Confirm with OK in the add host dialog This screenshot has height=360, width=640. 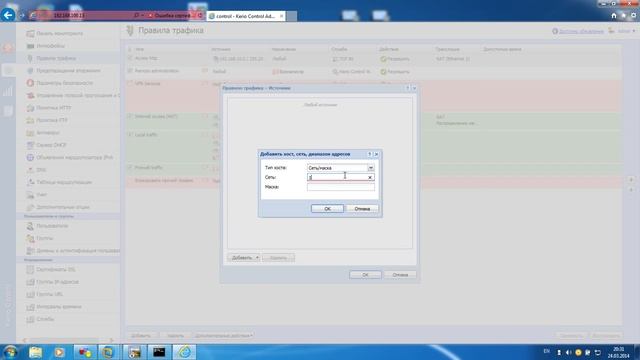327,209
